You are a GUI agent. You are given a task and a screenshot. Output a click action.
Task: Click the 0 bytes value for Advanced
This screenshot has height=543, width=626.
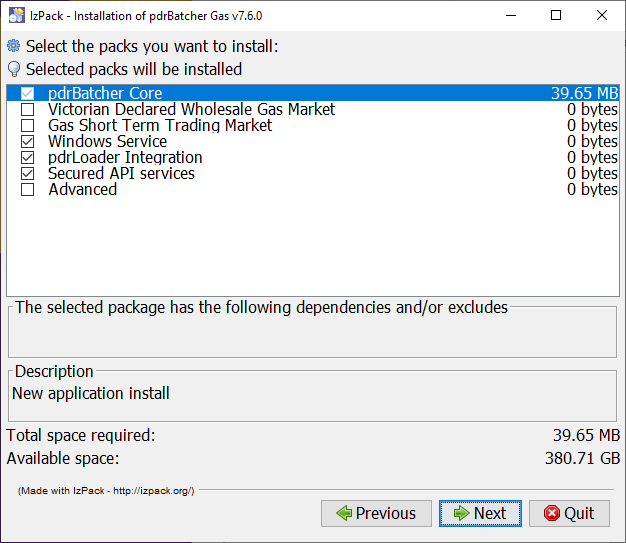point(592,189)
